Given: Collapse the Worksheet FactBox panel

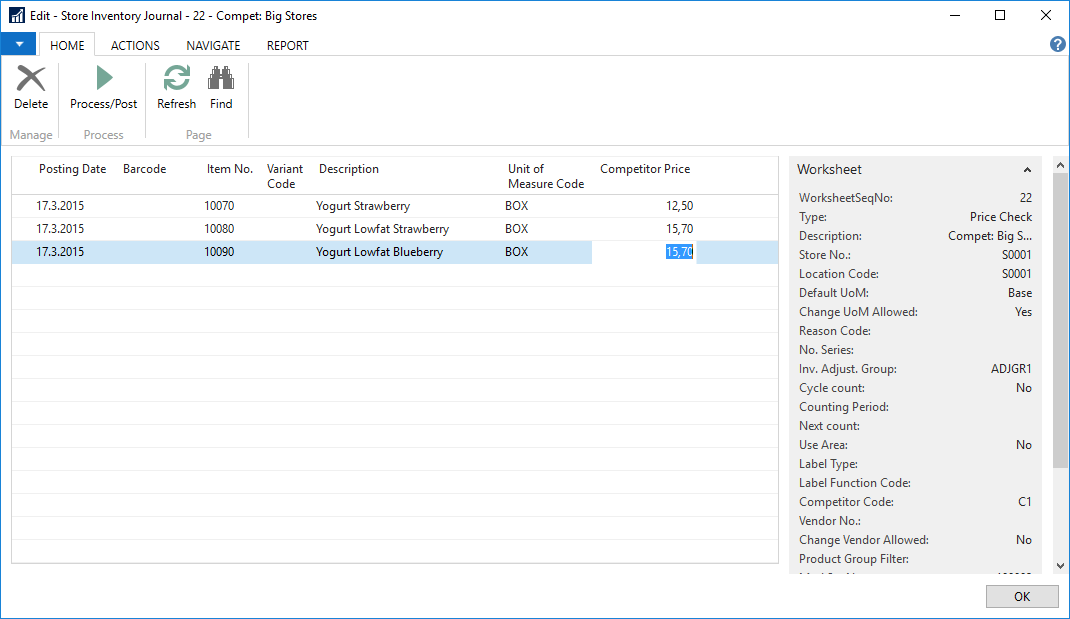Looking at the screenshot, I should pos(1027,170).
